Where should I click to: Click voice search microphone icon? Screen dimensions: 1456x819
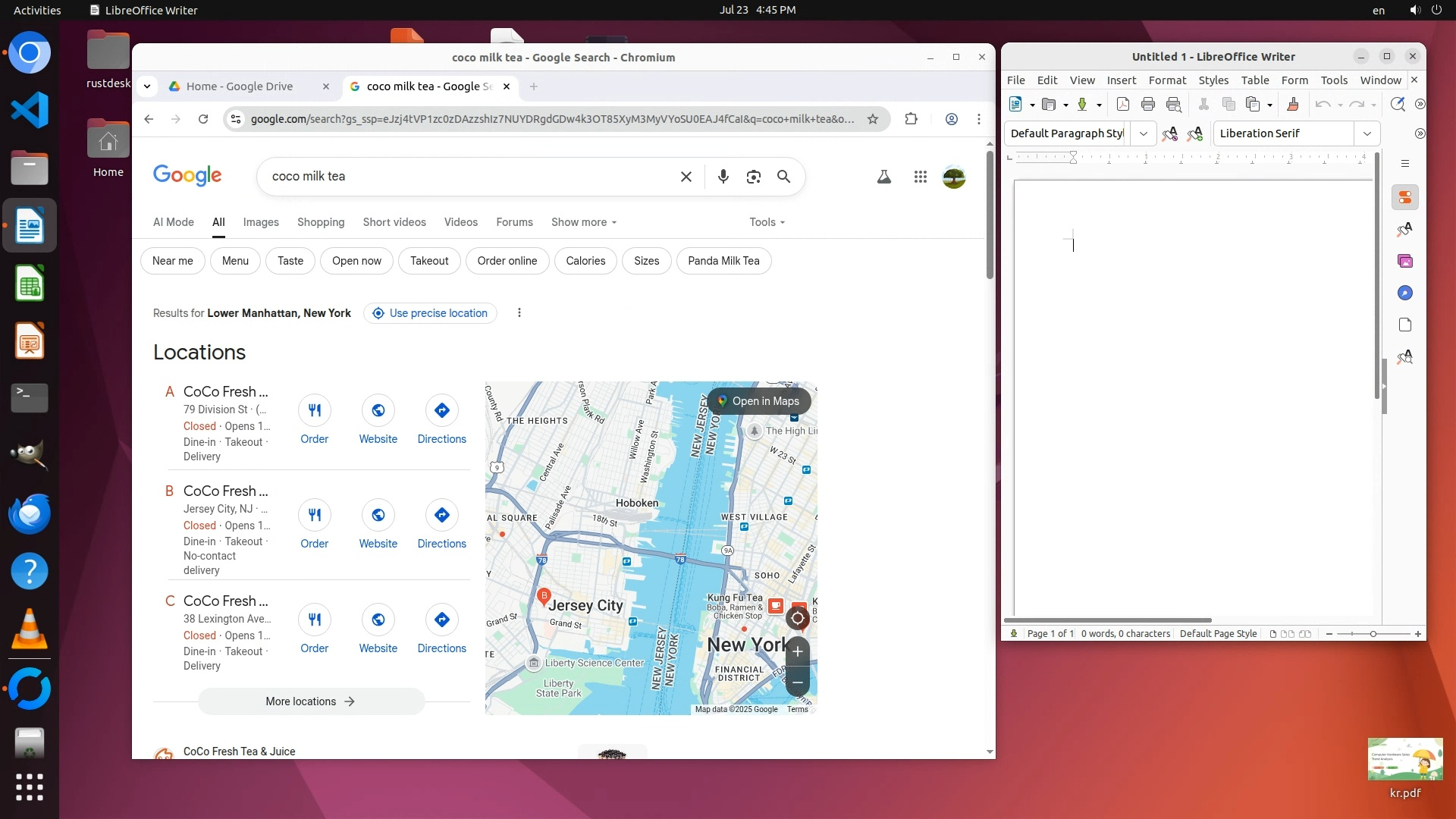click(x=723, y=177)
